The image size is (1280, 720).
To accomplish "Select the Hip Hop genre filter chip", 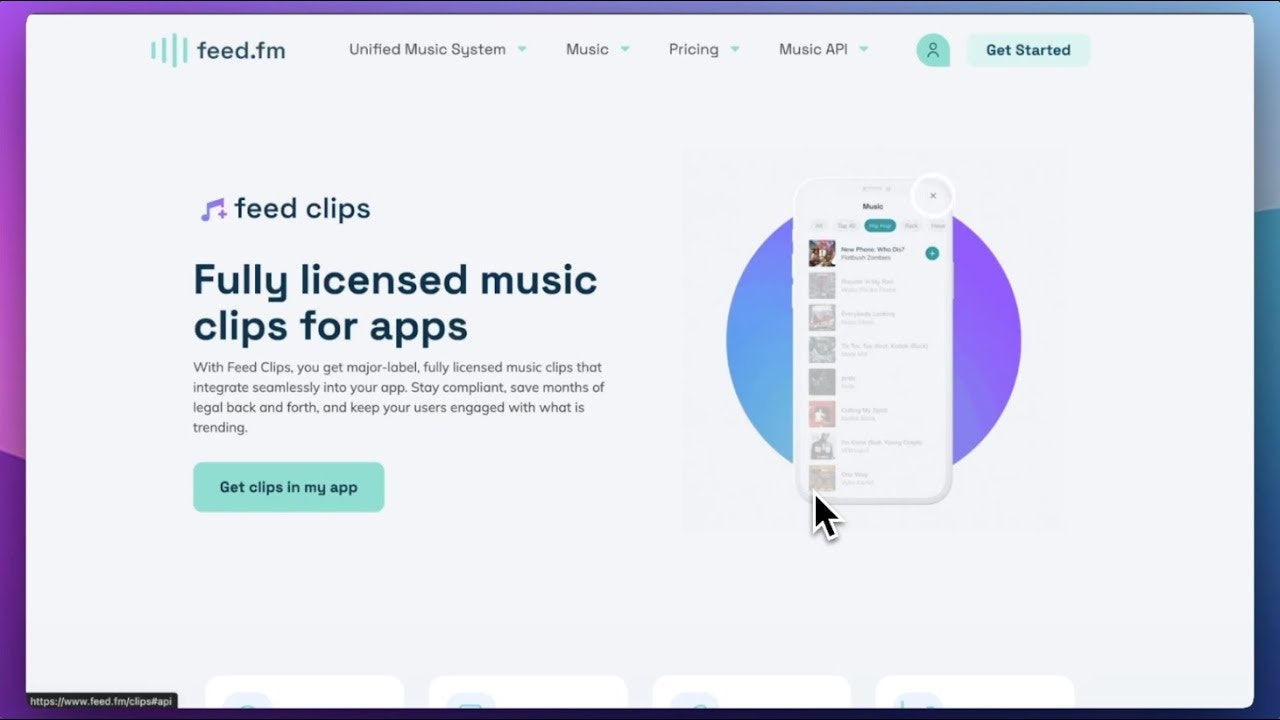I will tap(880, 226).
